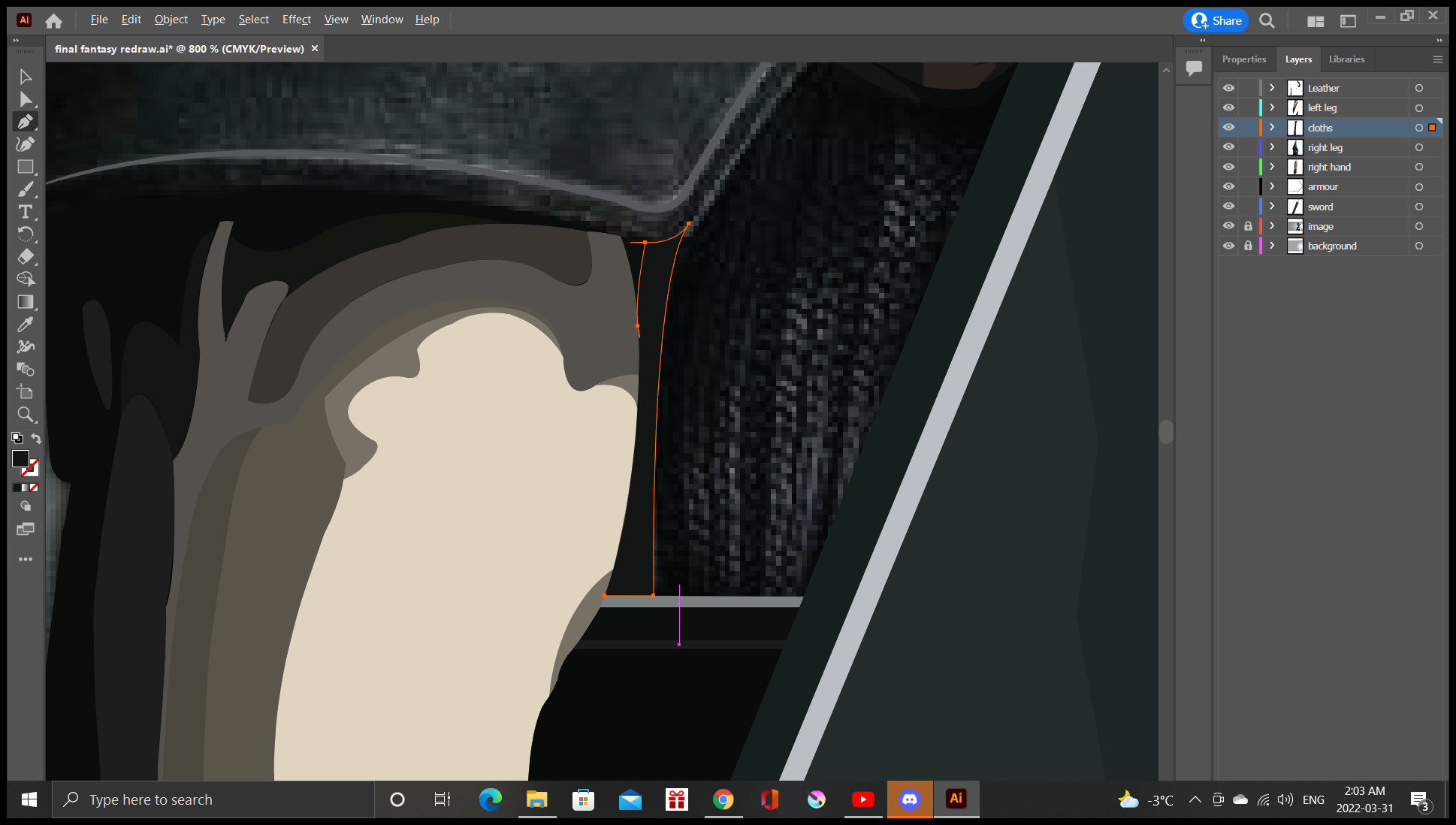Activate the Type tool
The width and height of the screenshot is (1456, 825).
pyautogui.click(x=26, y=212)
